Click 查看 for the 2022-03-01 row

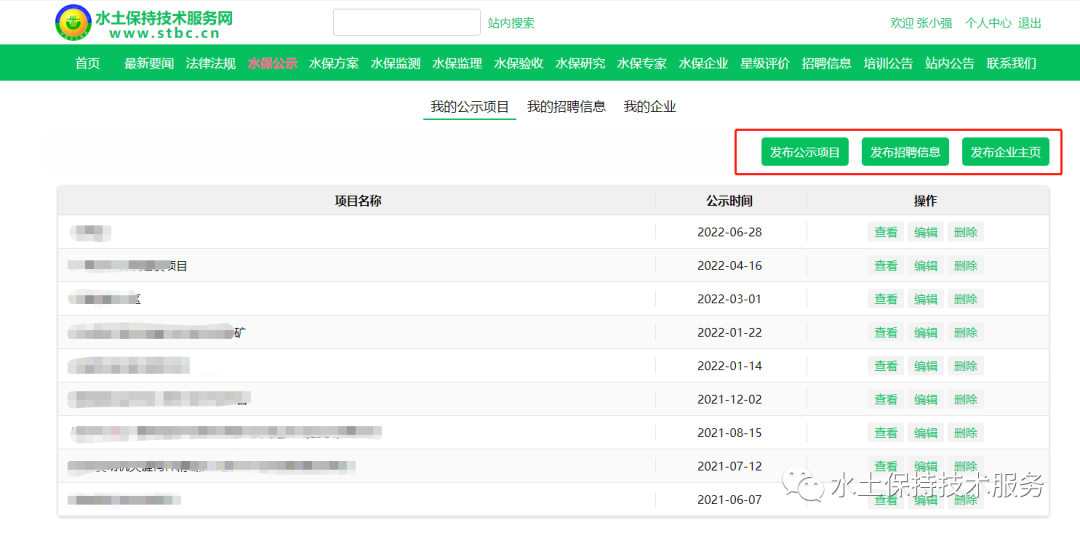(886, 299)
